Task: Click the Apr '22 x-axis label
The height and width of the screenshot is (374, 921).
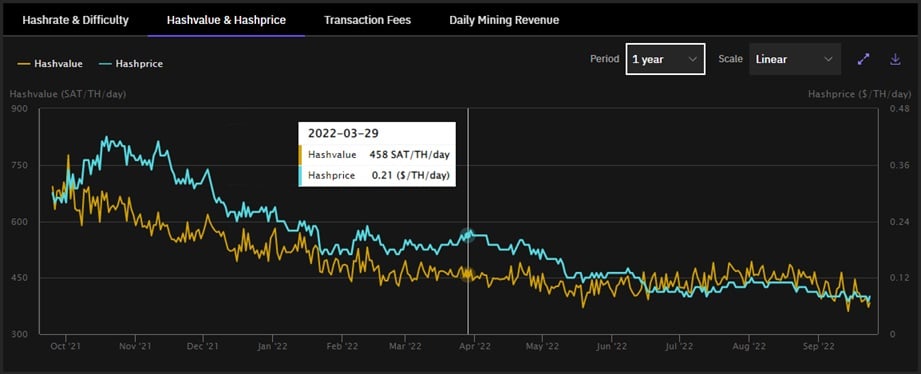Action: (475, 346)
